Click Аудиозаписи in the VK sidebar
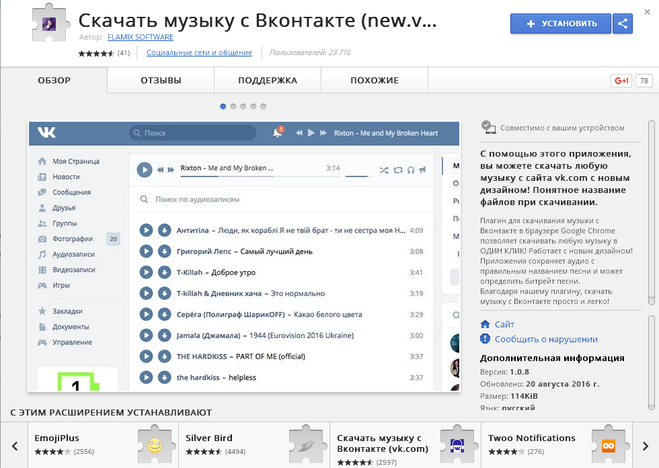This screenshot has width=659, height=468. (66, 255)
